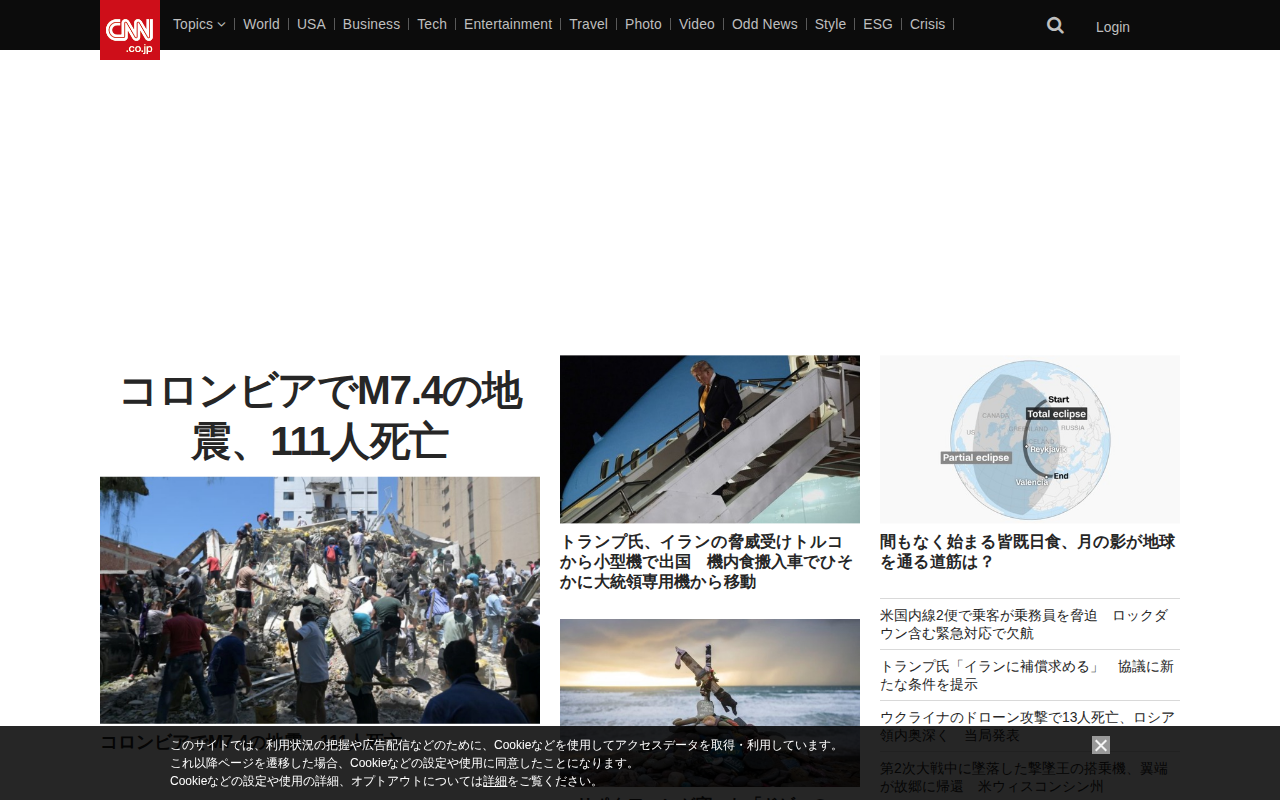Open the search magnifier icon

(1055, 26)
